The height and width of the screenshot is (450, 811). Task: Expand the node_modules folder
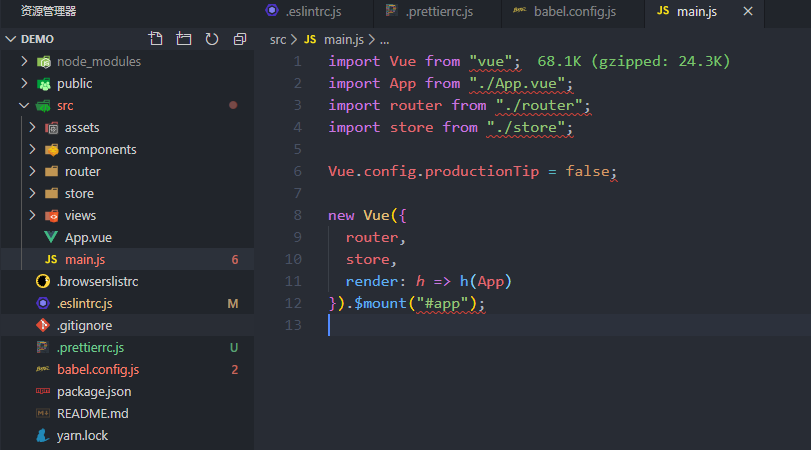[98, 61]
